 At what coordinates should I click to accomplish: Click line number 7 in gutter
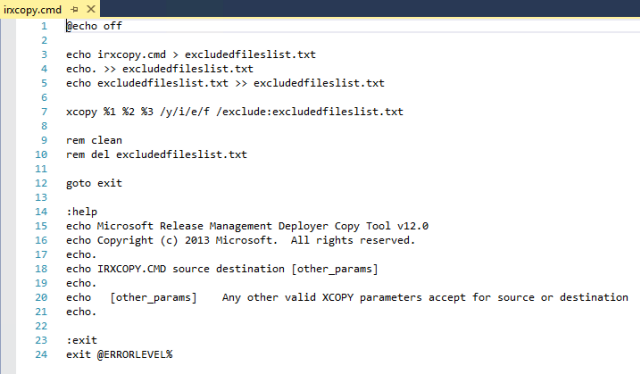[44, 112]
